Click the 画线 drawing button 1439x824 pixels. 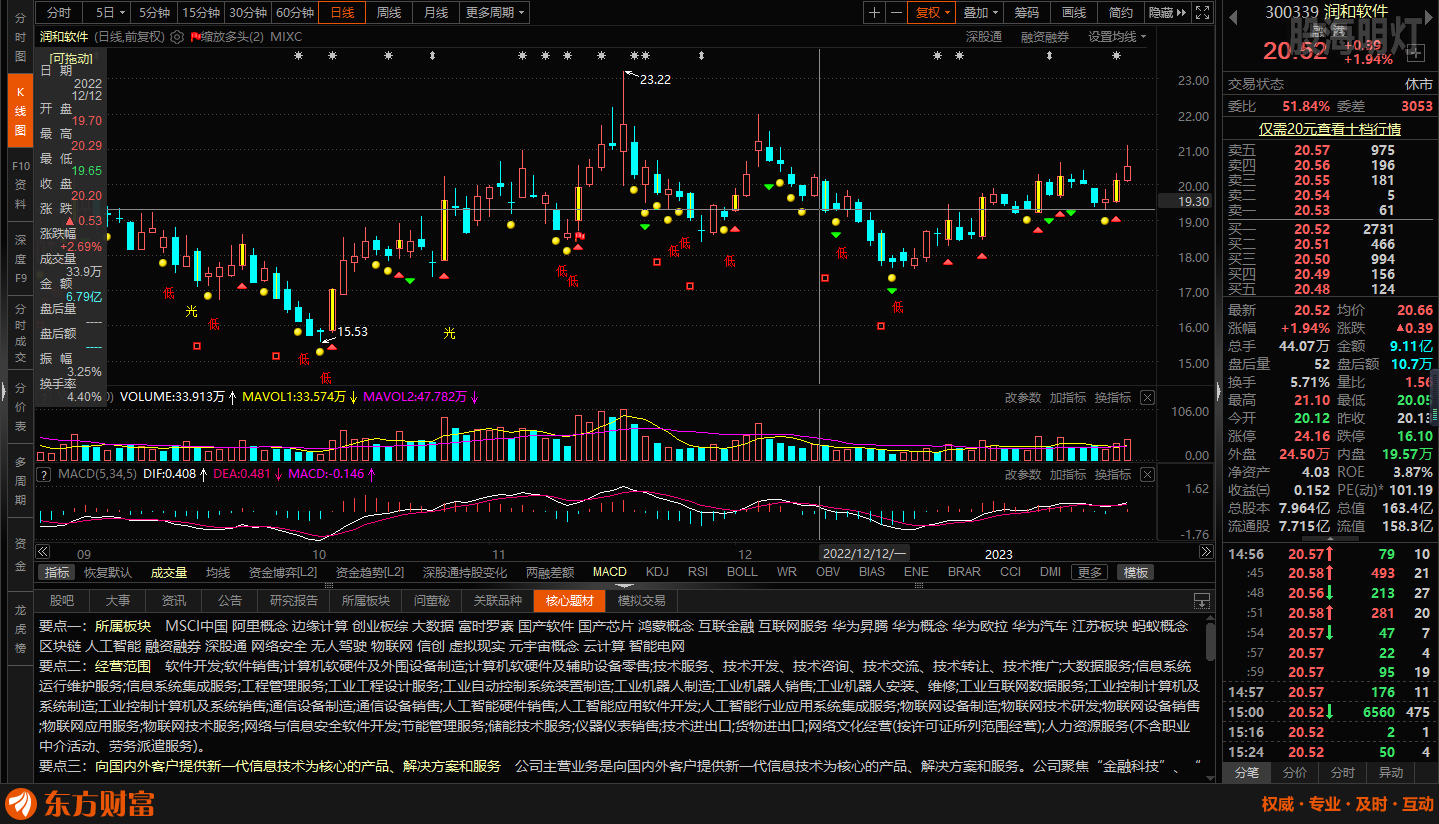click(1074, 13)
